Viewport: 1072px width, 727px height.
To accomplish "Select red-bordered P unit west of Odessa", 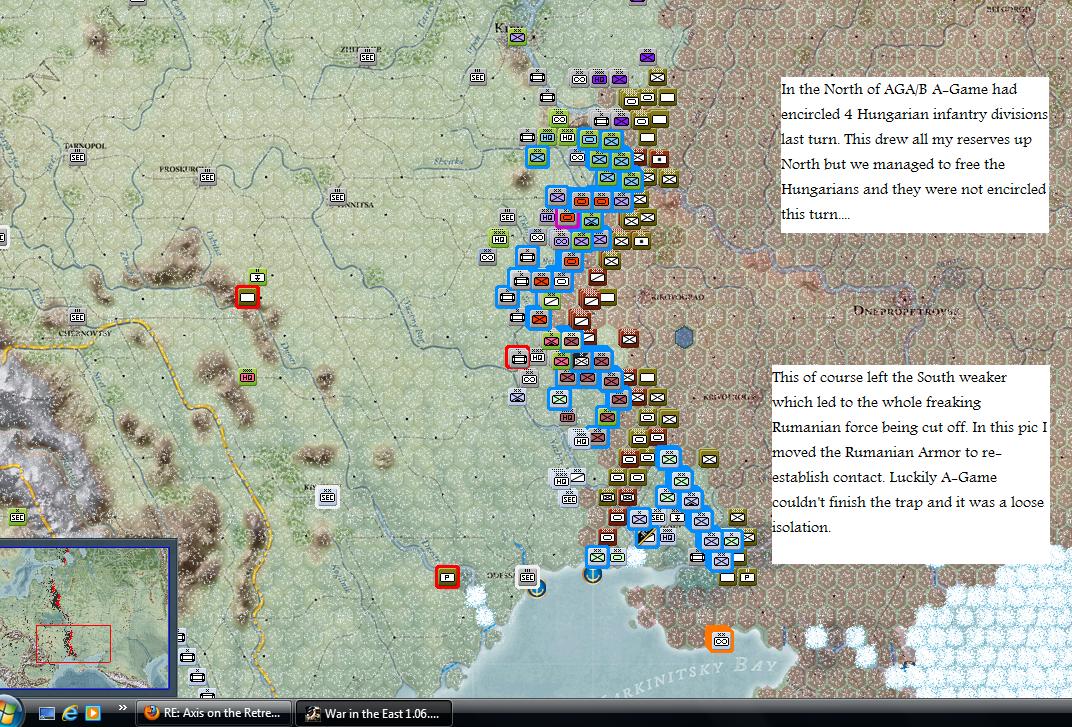I will (x=447, y=577).
